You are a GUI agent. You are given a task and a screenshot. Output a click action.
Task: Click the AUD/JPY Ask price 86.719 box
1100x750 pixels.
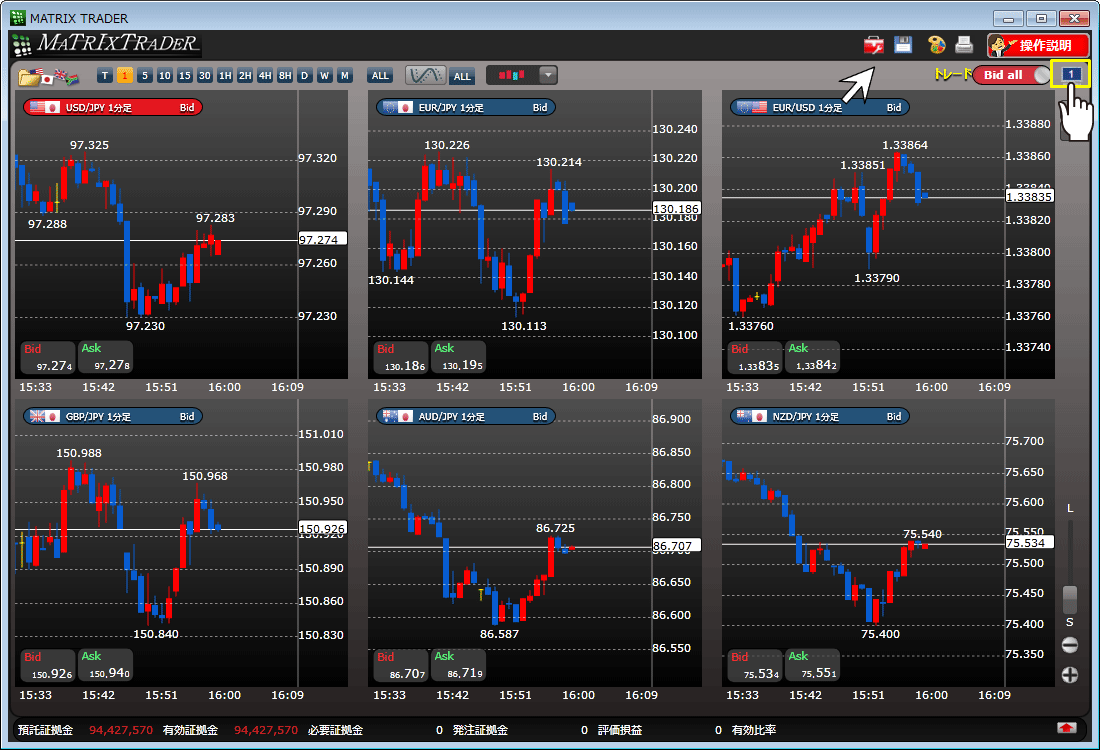point(458,665)
